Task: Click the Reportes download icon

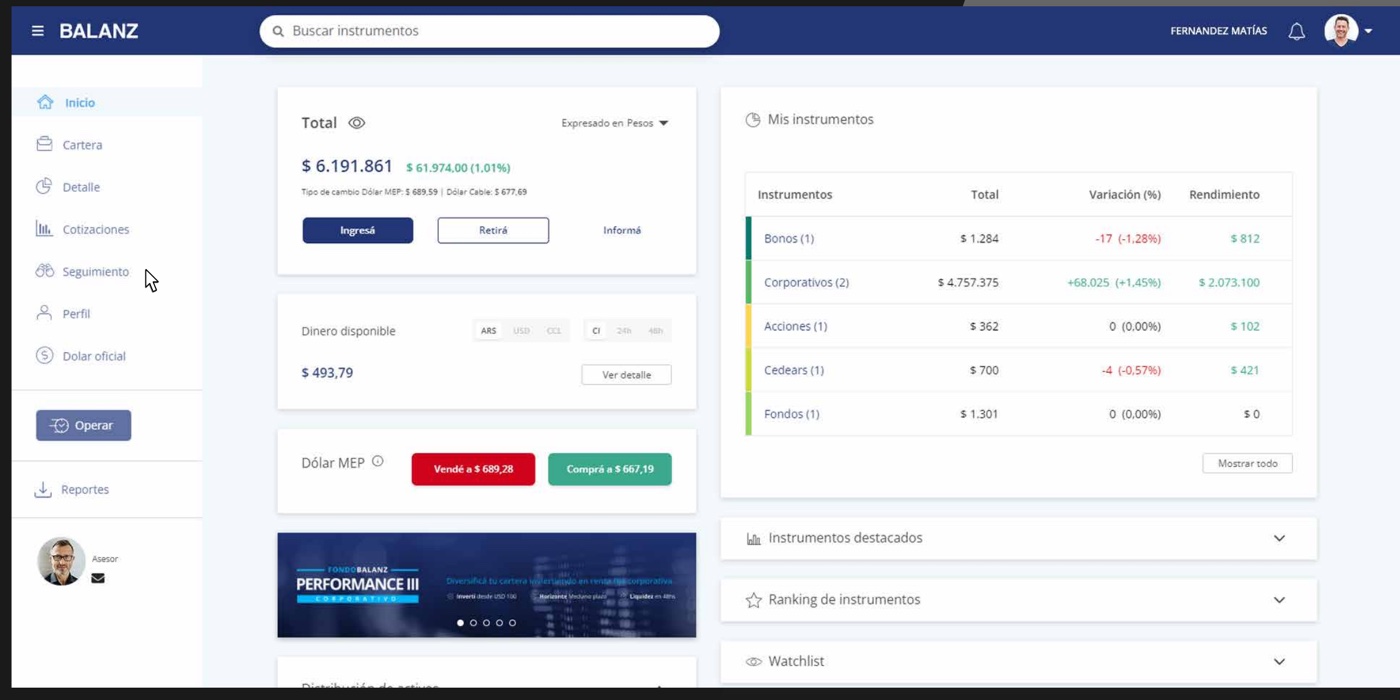Action: (43, 489)
